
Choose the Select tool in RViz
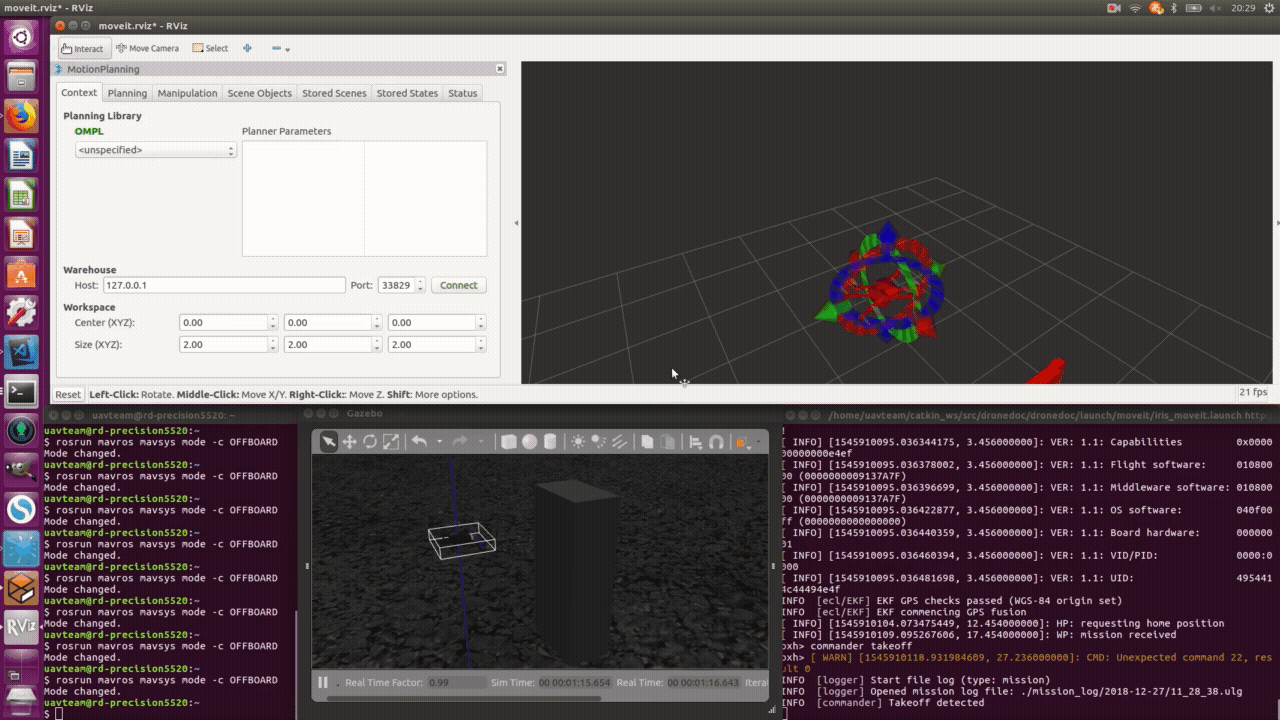(210, 48)
